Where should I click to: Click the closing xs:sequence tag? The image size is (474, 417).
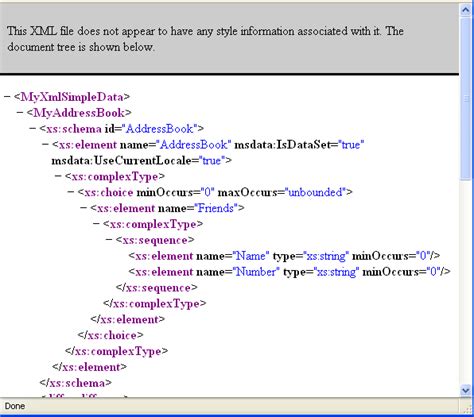coord(157,288)
